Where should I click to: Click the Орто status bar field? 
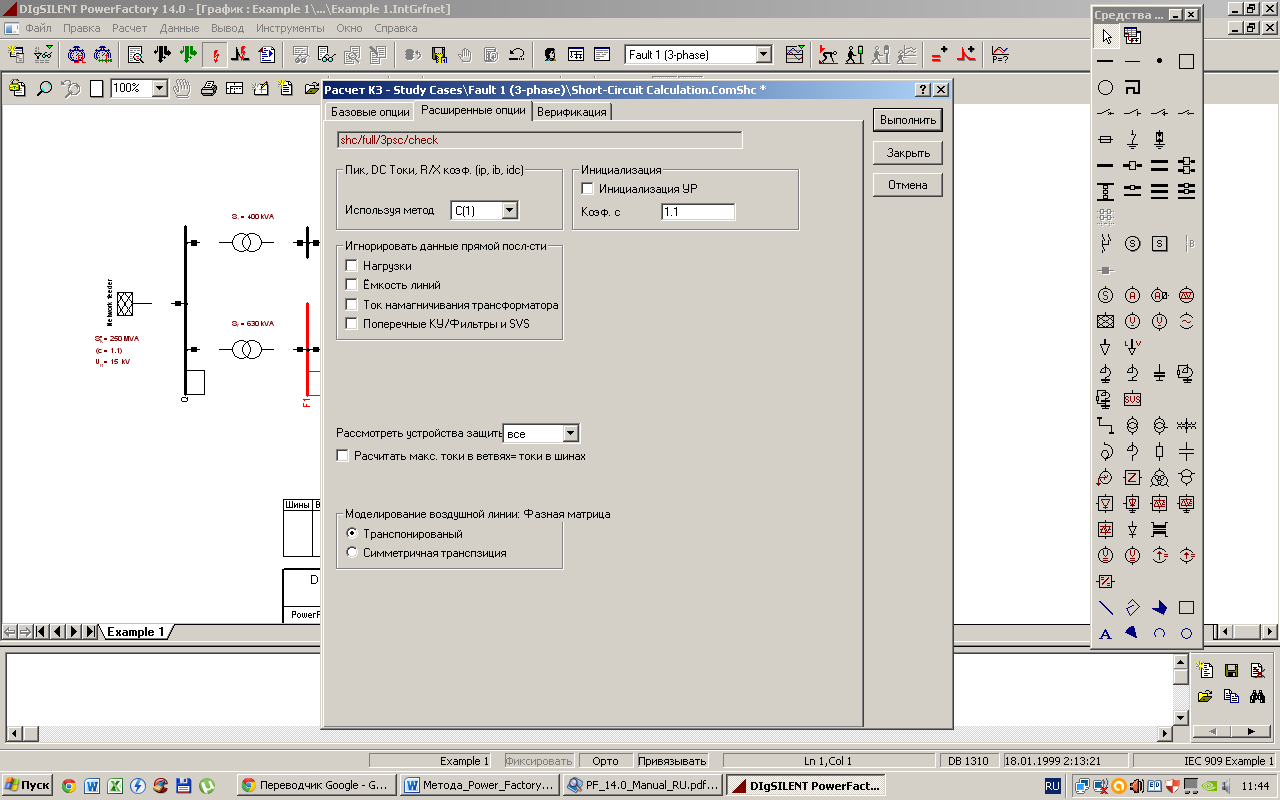606,761
